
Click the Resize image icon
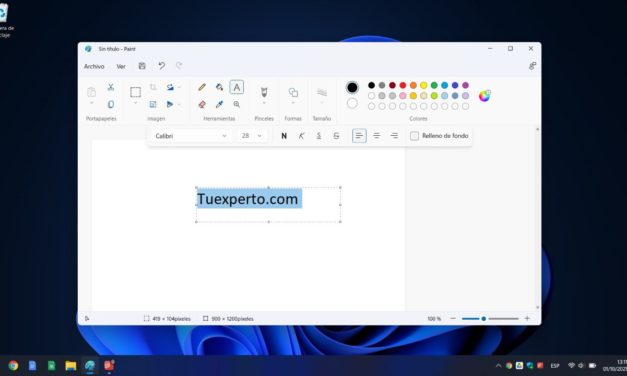click(x=153, y=104)
